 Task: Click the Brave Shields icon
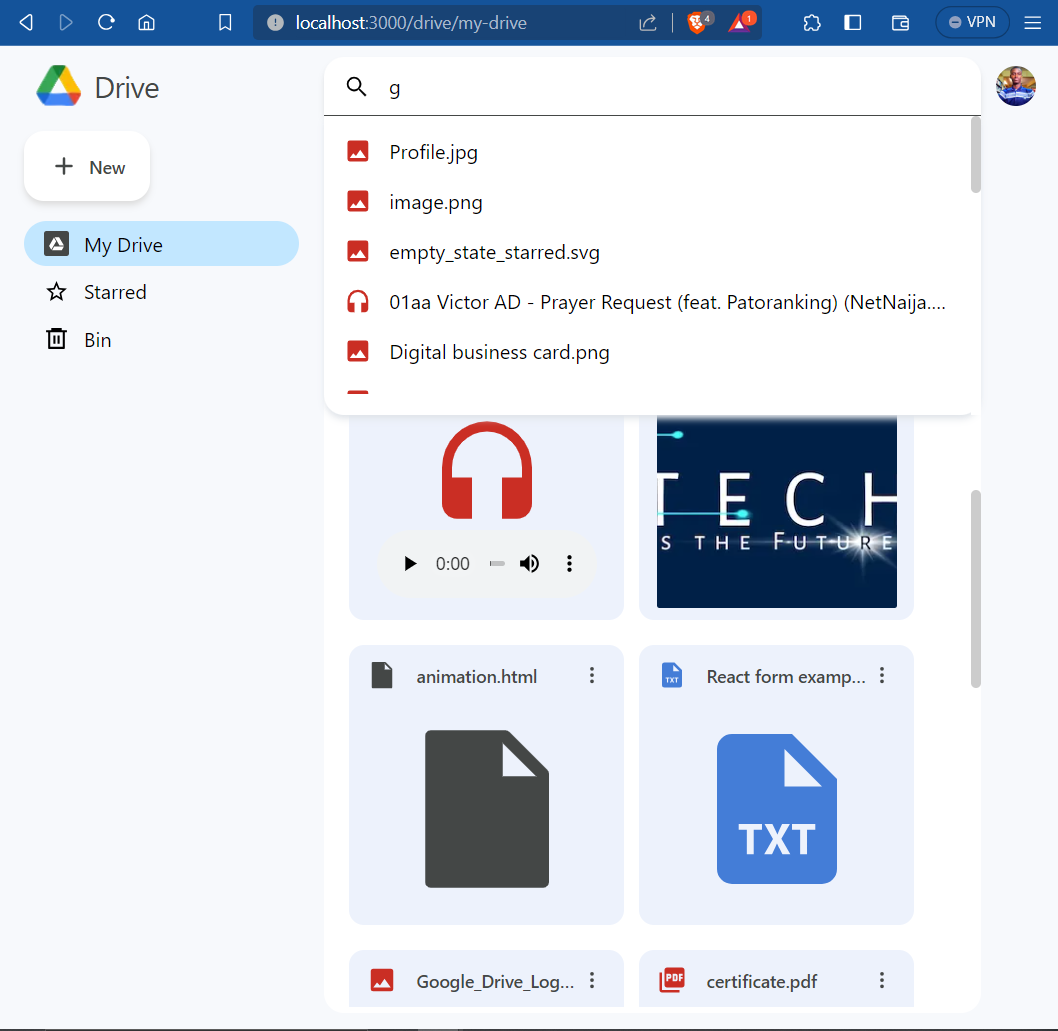pos(697,22)
